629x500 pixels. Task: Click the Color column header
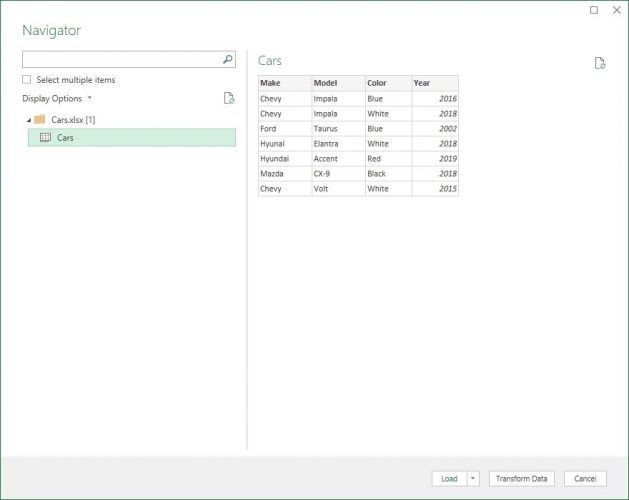click(x=388, y=83)
